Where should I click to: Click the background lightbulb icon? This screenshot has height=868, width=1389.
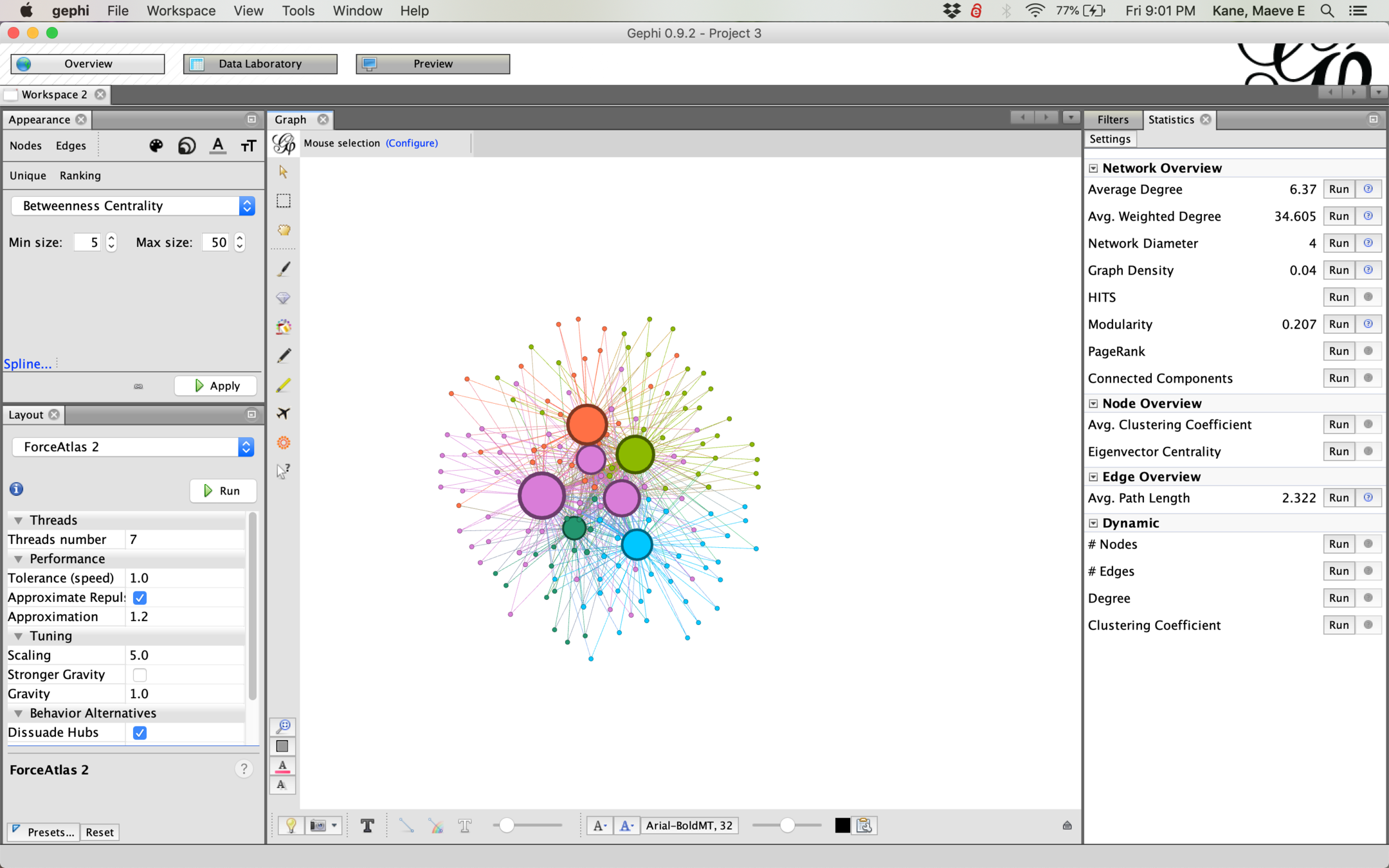291,826
